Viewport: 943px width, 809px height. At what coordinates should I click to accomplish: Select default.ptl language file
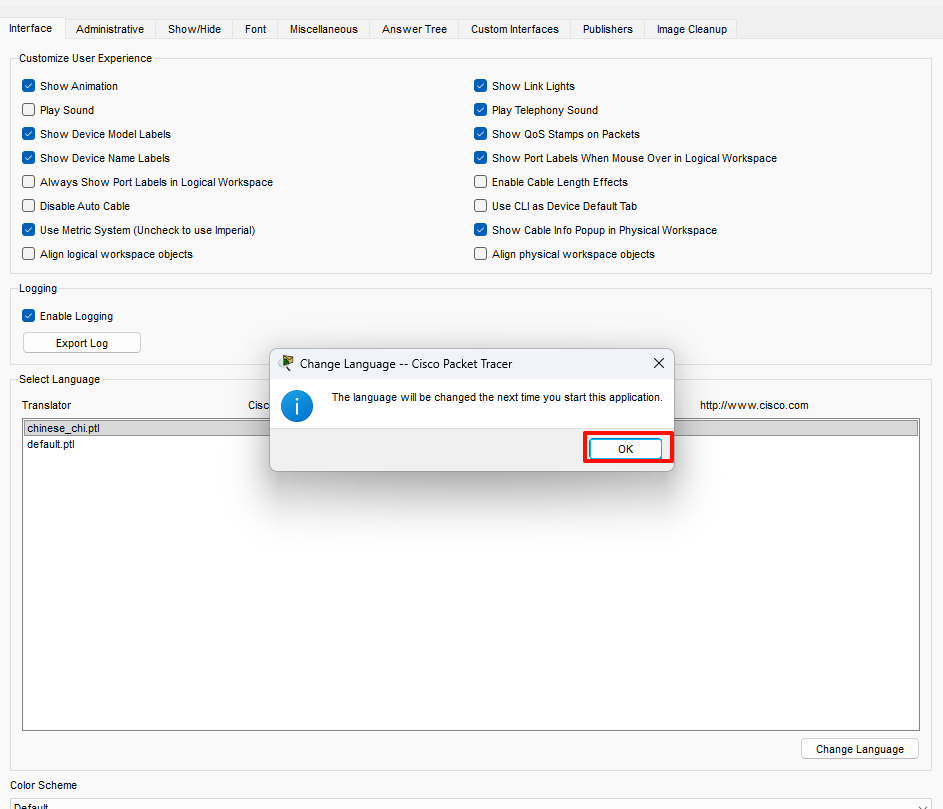point(471,444)
